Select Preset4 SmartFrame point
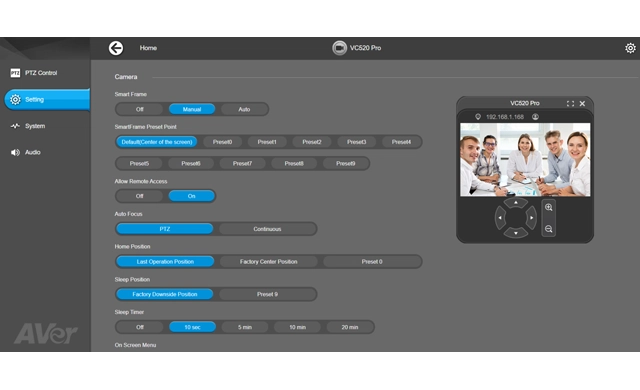Viewport: 640px width, 390px height. 401,142
